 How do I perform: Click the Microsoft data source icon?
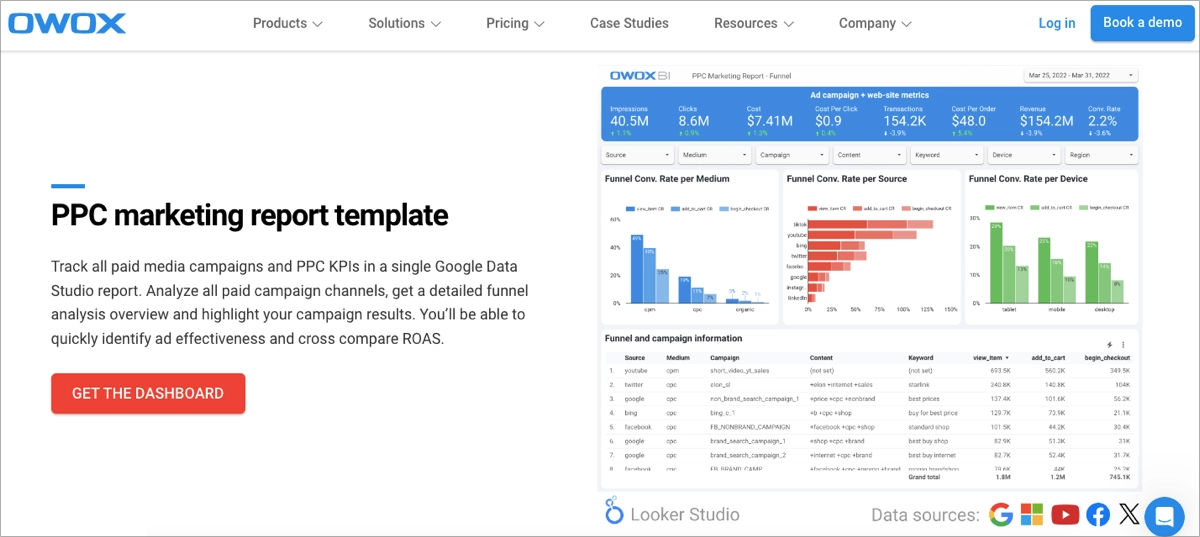pyautogui.click(x=1031, y=514)
